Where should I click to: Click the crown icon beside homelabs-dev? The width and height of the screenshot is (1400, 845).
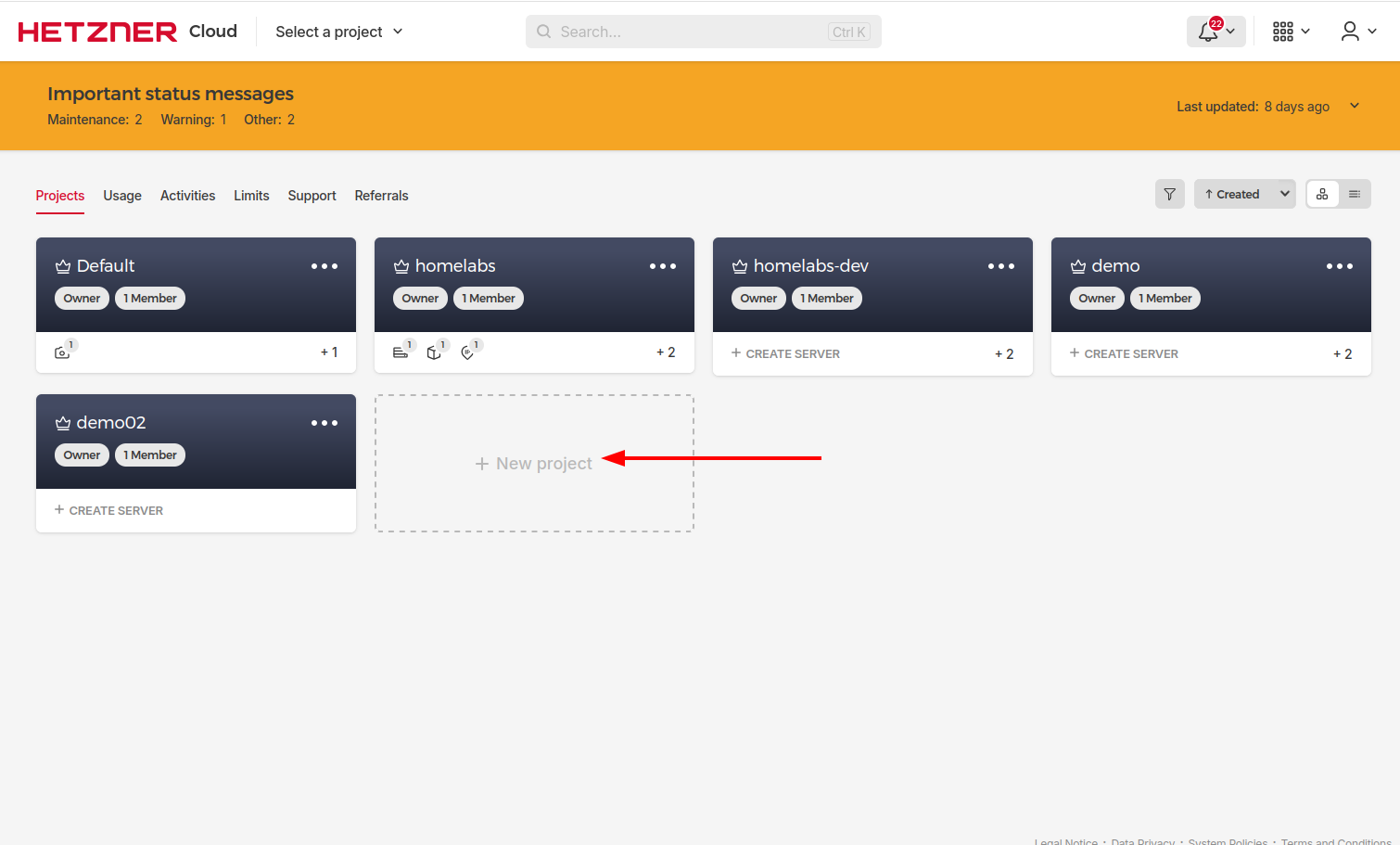click(740, 266)
